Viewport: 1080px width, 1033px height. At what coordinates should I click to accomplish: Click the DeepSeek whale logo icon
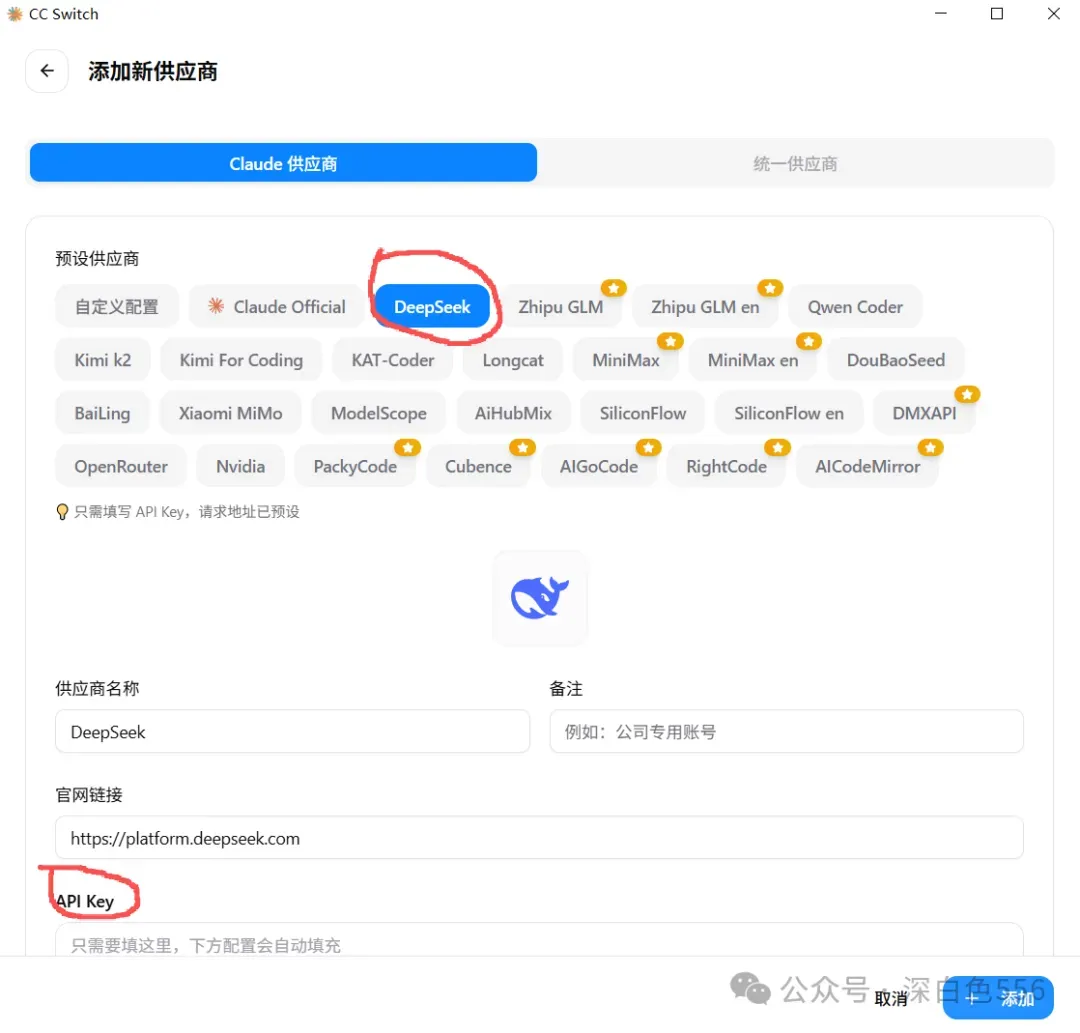(539, 598)
